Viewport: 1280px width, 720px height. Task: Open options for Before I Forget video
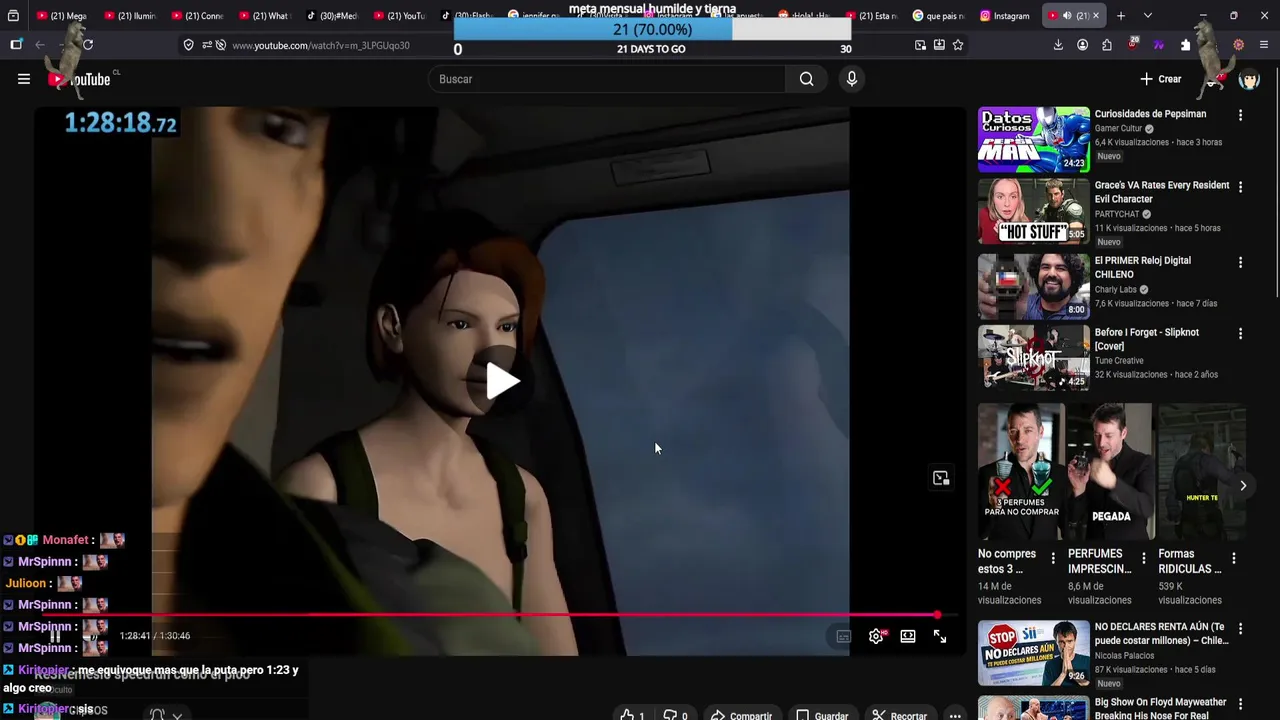pyautogui.click(x=1240, y=334)
